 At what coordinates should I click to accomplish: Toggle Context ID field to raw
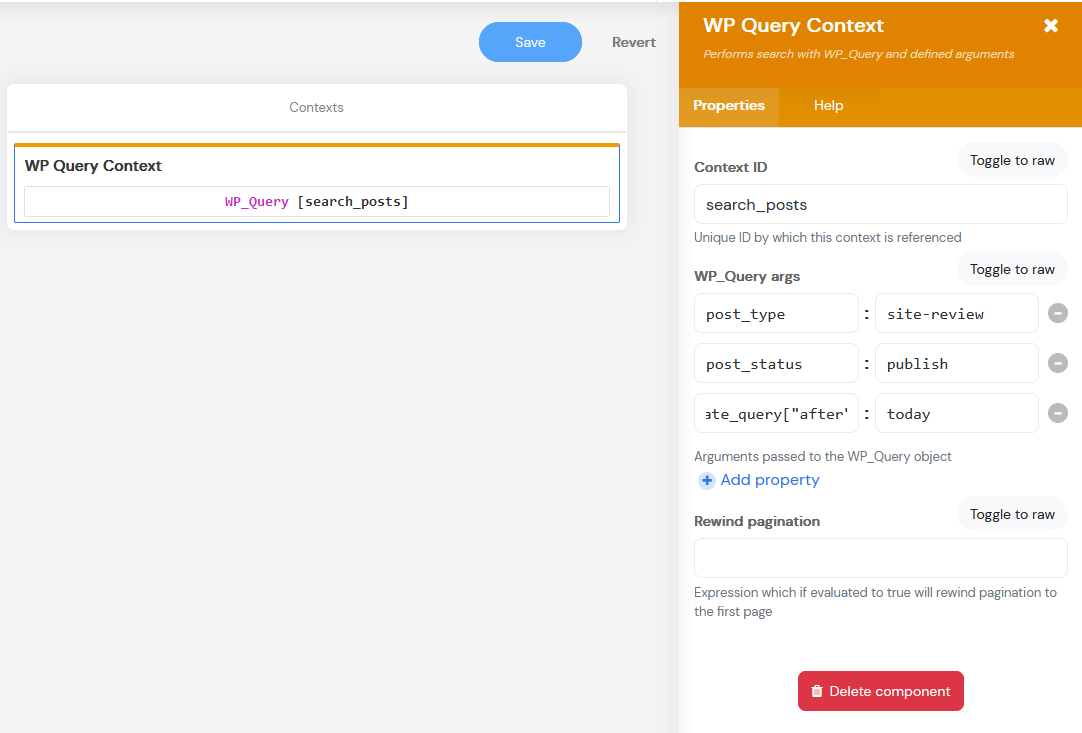(x=1012, y=161)
